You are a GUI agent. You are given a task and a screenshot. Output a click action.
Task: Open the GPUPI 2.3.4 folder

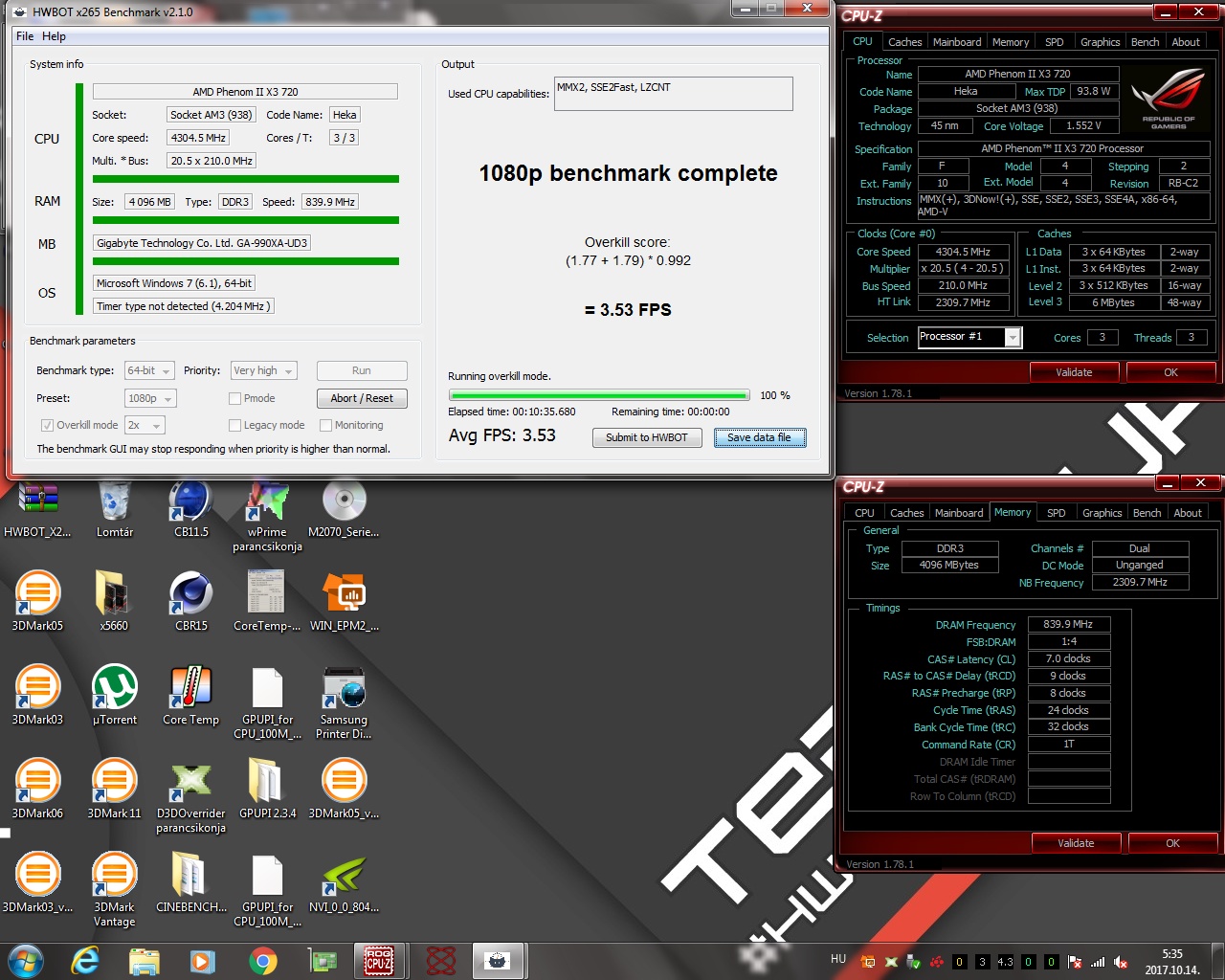point(268,789)
